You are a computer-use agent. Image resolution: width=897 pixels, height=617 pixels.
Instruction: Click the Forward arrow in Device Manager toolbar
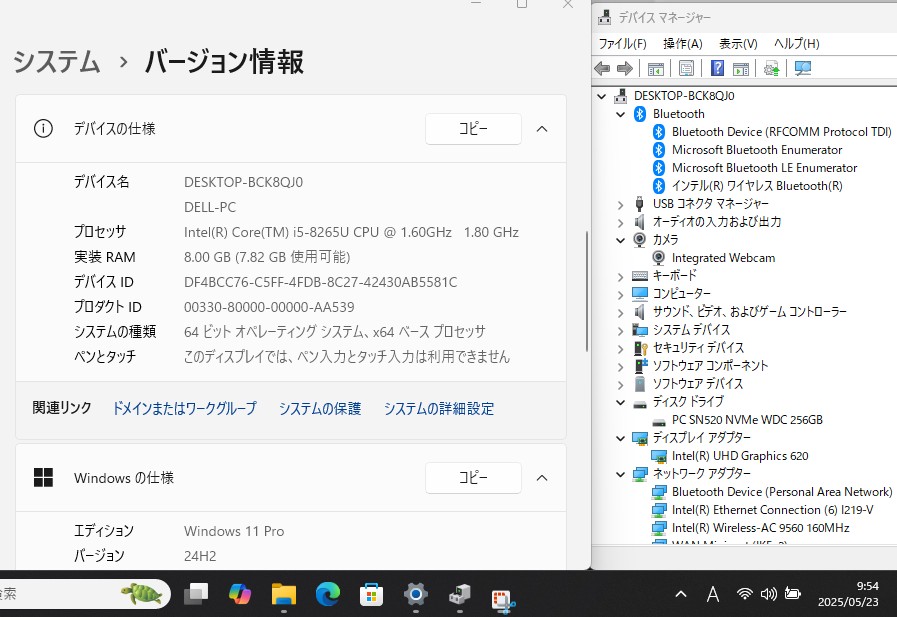click(625, 69)
